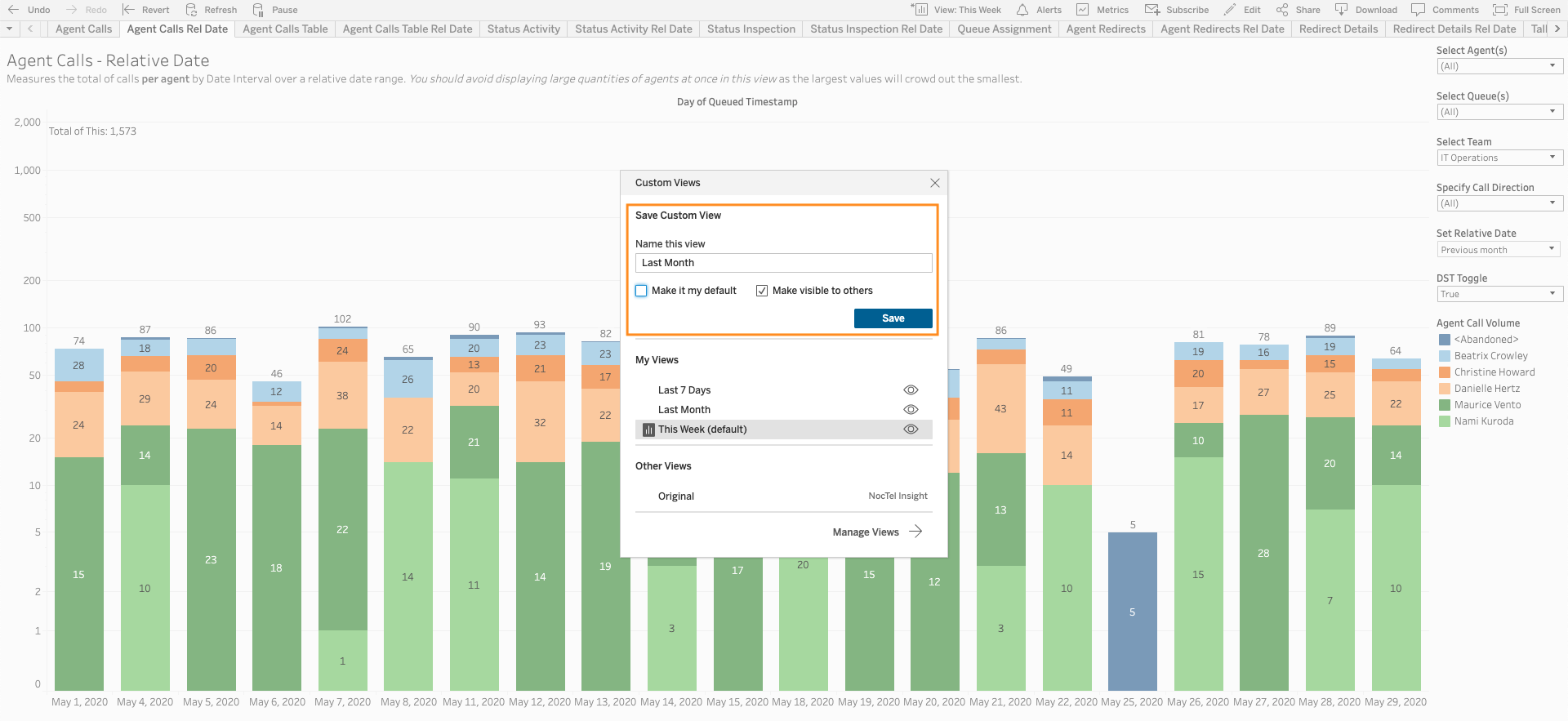Check the Make it my default box

point(642,291)
